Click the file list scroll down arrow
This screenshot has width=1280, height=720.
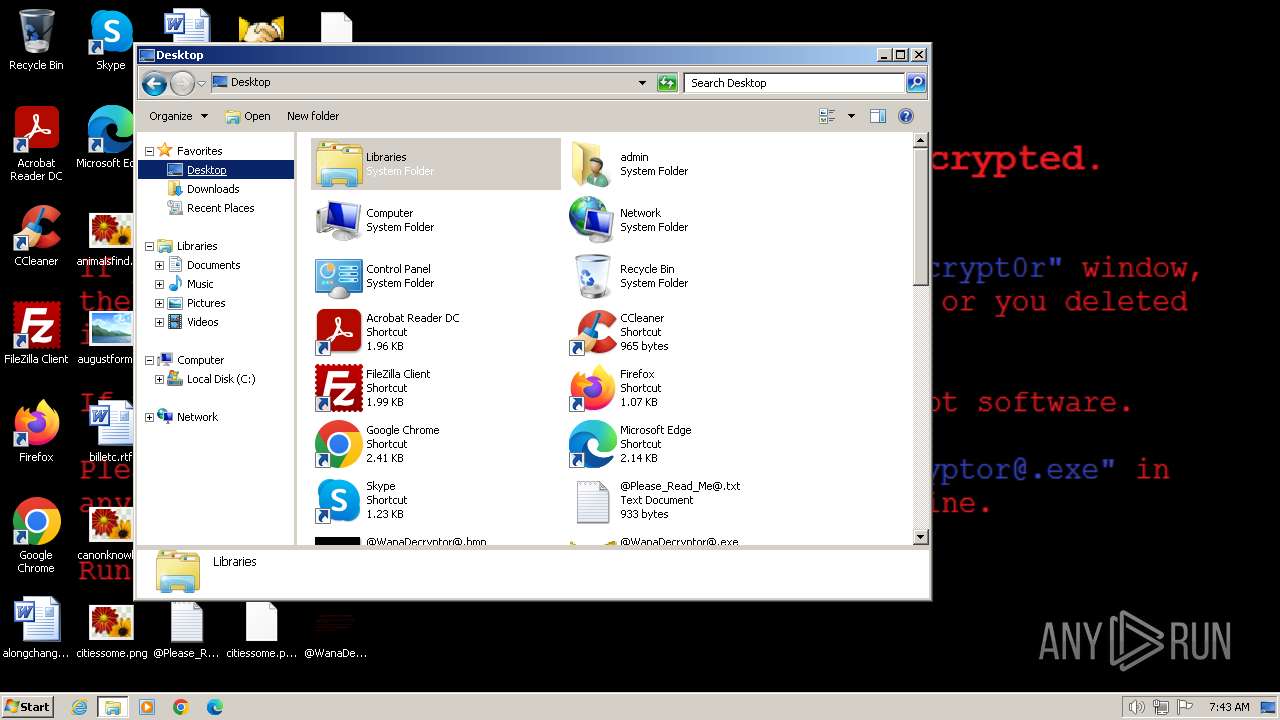(x=921, y=537)
